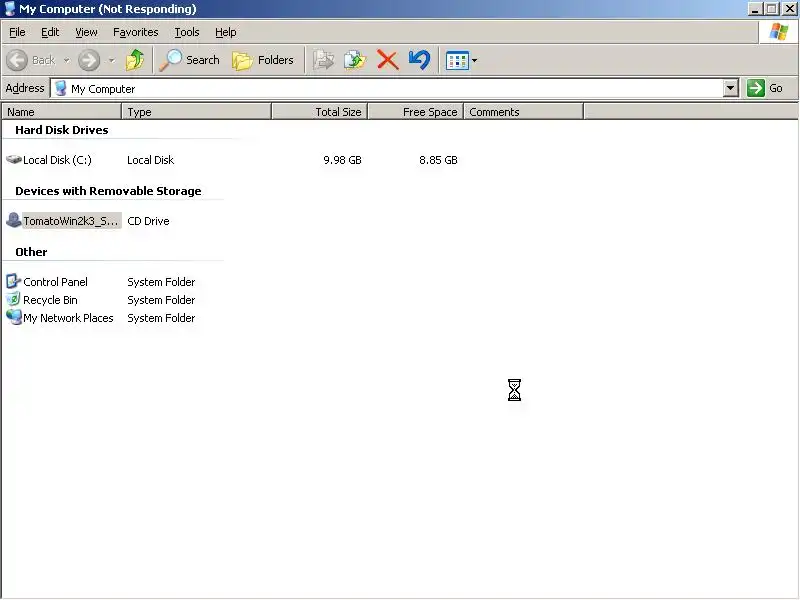800x600 pixels.
Task: Open the Tools menu
Action: click(x=187, y=32)
